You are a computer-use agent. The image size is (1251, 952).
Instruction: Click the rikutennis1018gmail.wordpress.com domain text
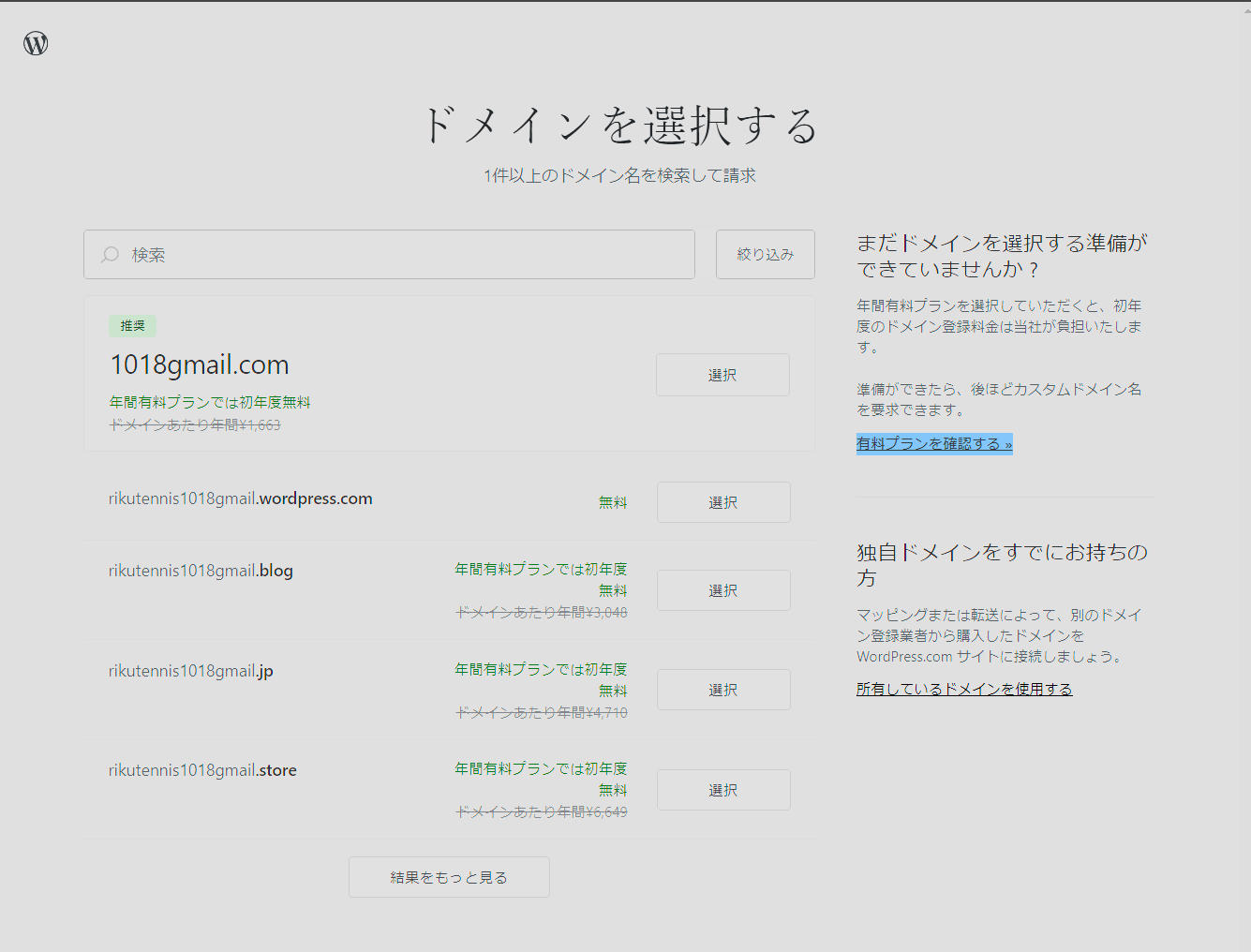pyautogui.click(x=241, y=498)
